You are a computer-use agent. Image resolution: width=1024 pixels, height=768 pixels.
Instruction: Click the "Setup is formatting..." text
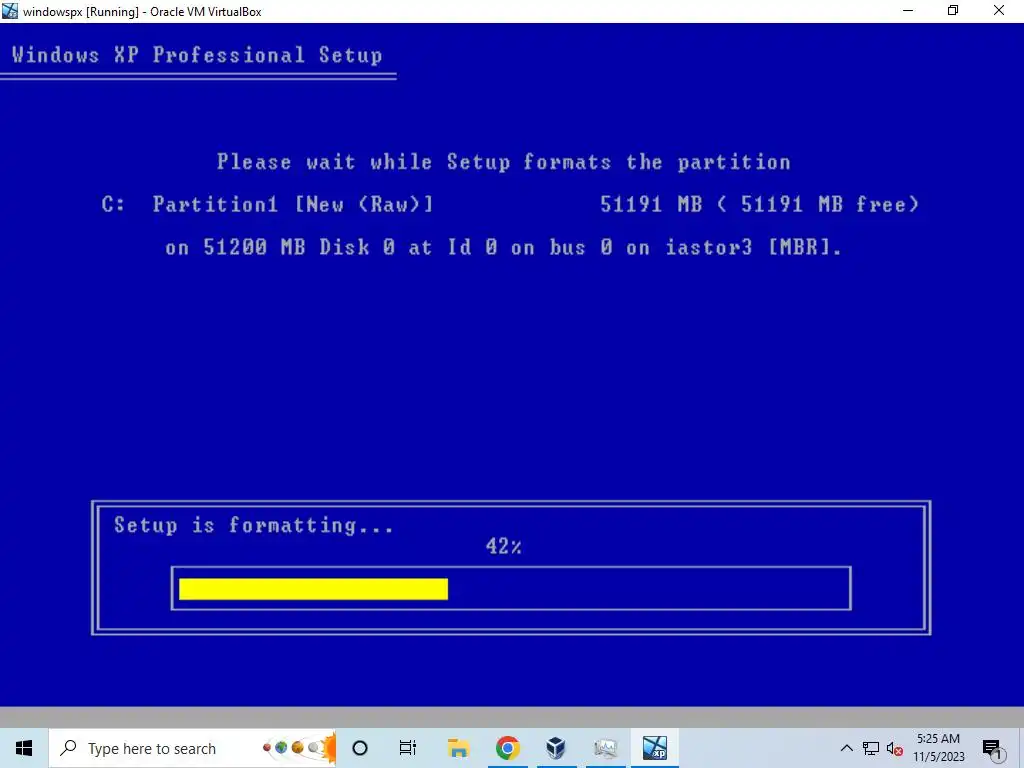click(x=254, y=525)
